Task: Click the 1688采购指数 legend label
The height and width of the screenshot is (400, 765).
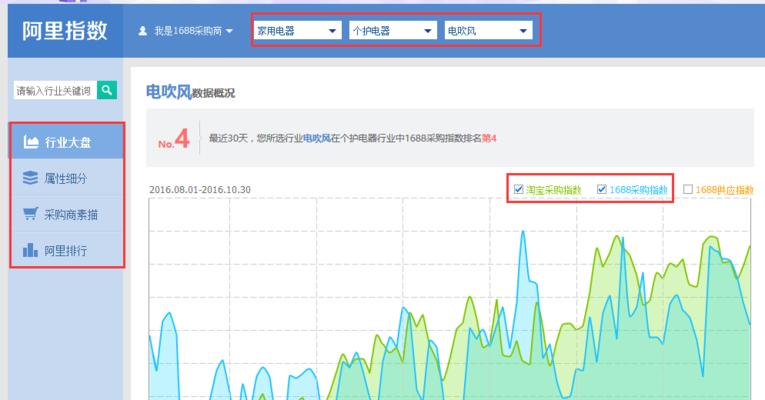Action: coord(638,190)
